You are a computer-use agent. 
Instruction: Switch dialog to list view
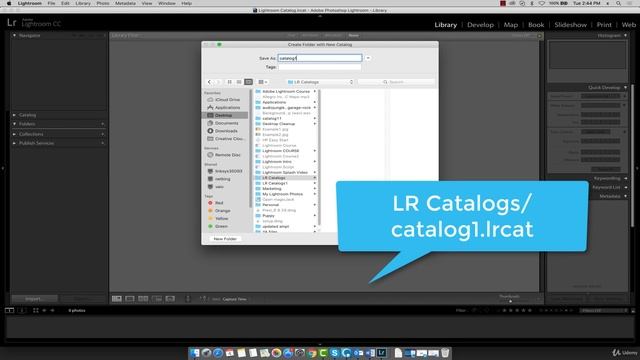(x=239, y=82)
